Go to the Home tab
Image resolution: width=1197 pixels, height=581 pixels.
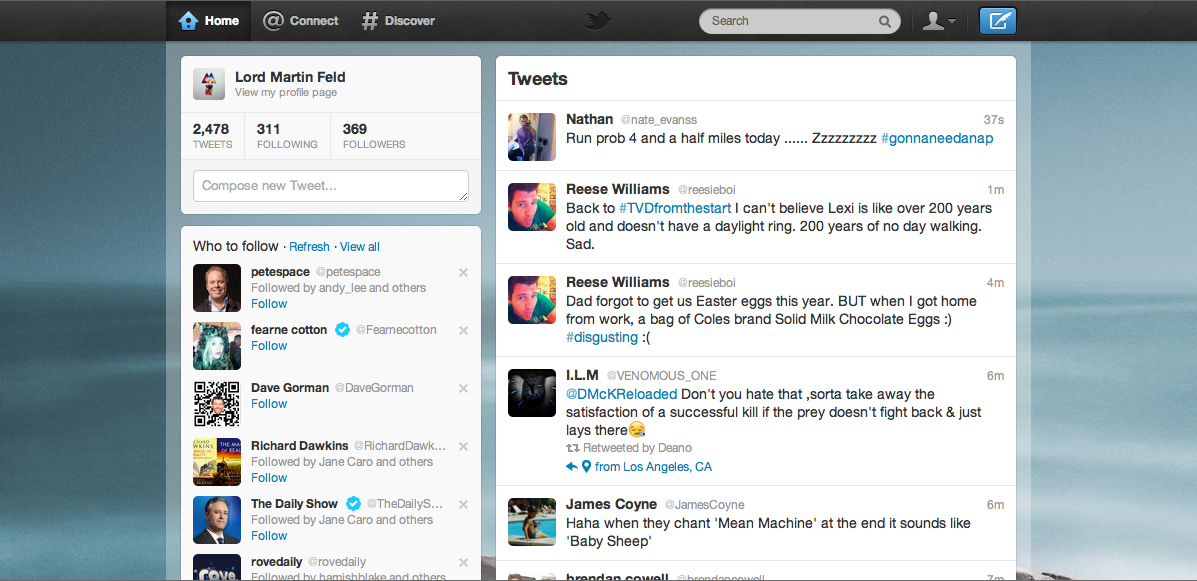point(209,21)
